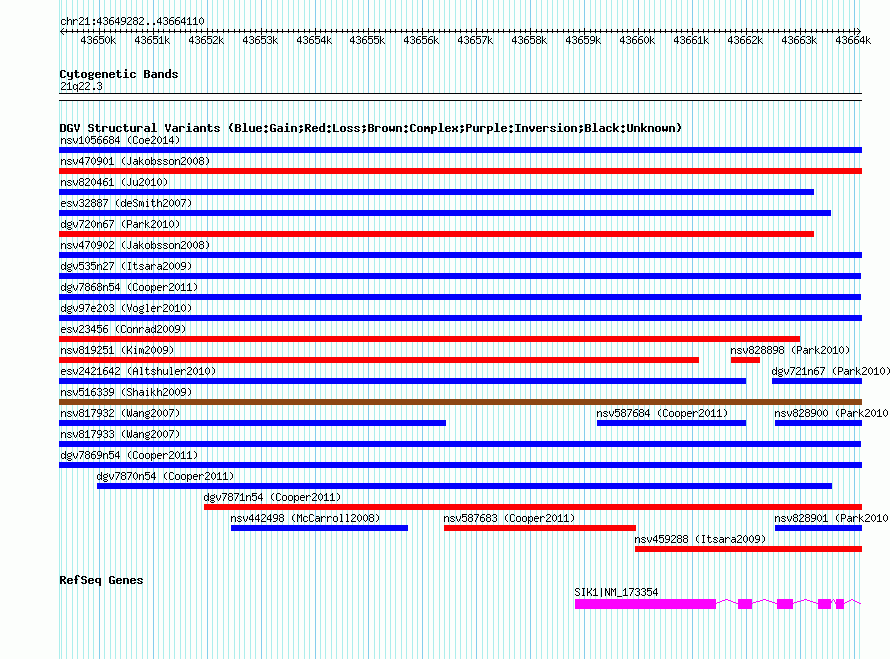Click the dgv535n27 (Itsara2009) variant label
Image resolution: width=890 pixels, height=659 pixels.
click(126, 266)
